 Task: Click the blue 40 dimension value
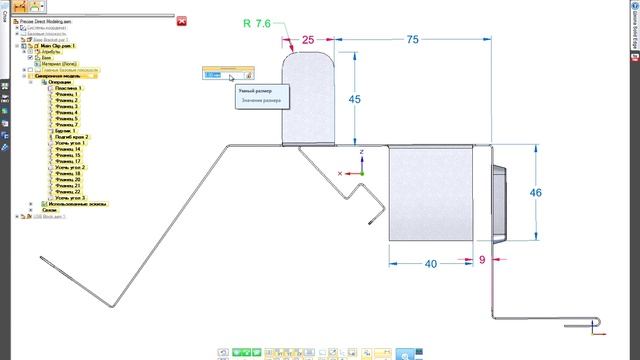[x=431, y=264]
